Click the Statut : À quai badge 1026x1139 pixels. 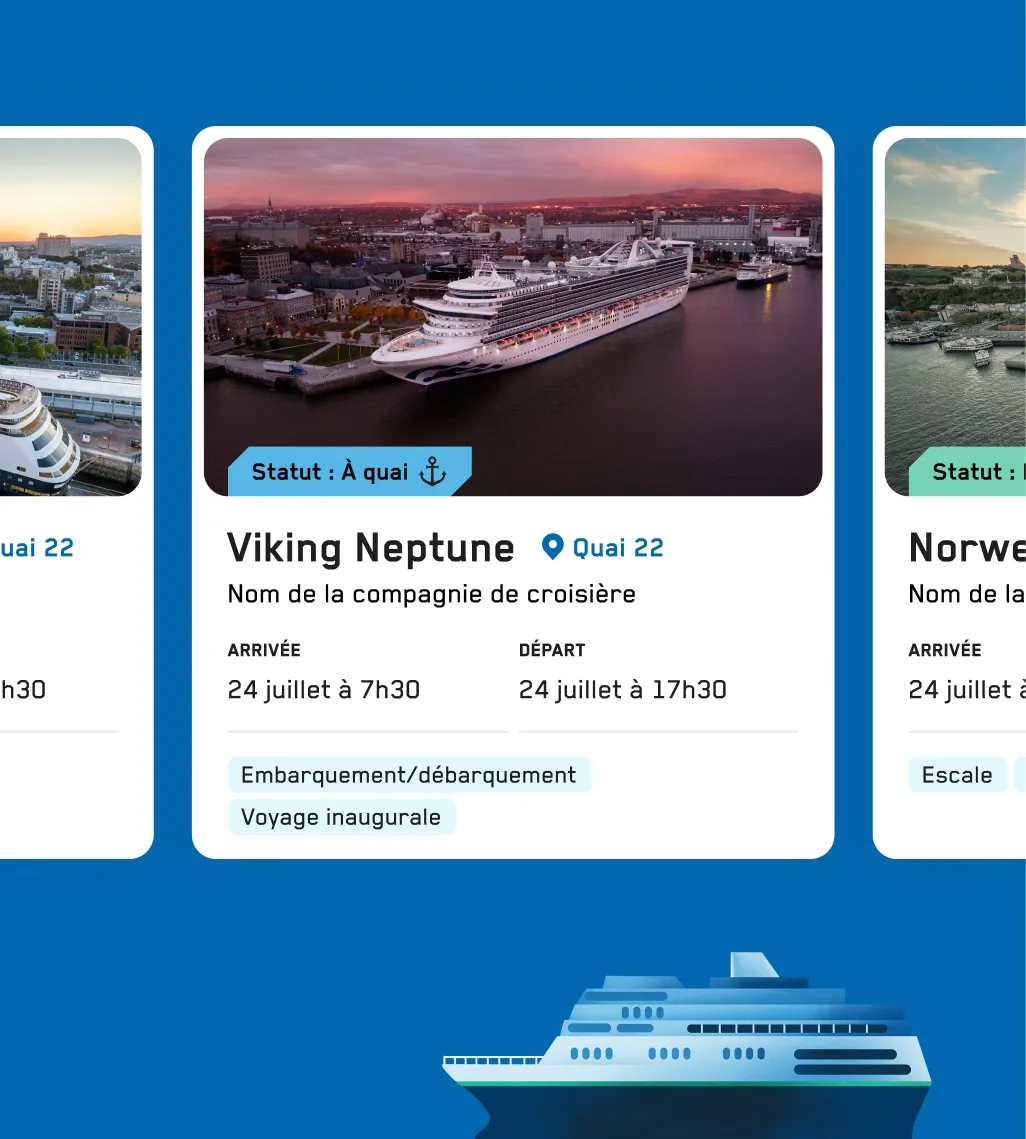pos(350,471)
